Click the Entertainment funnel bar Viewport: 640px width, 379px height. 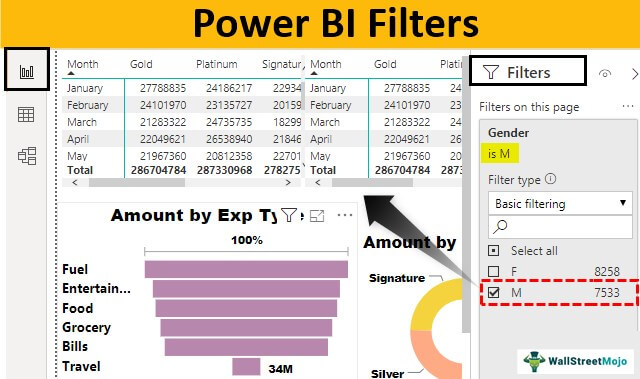246,289
